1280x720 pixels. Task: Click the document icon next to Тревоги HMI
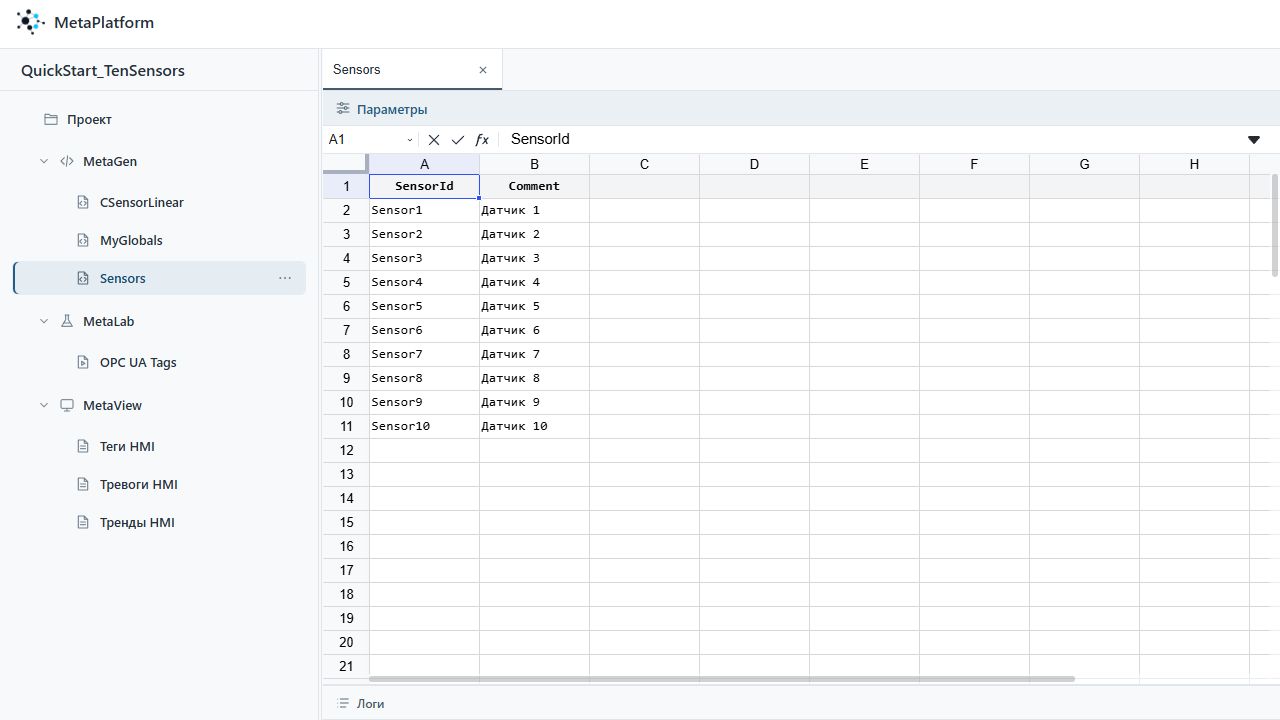[84, 484]
